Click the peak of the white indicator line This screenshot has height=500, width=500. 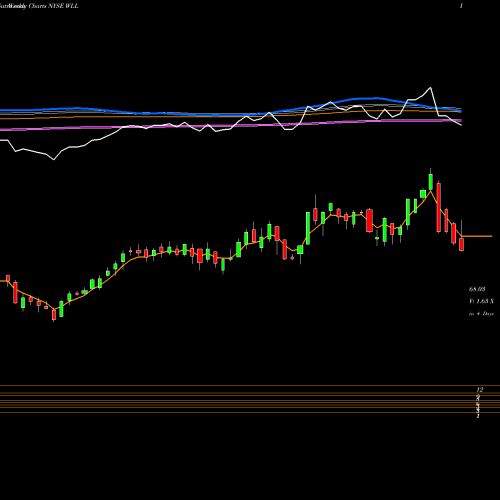pyautogui.click(x=430, y=88)
